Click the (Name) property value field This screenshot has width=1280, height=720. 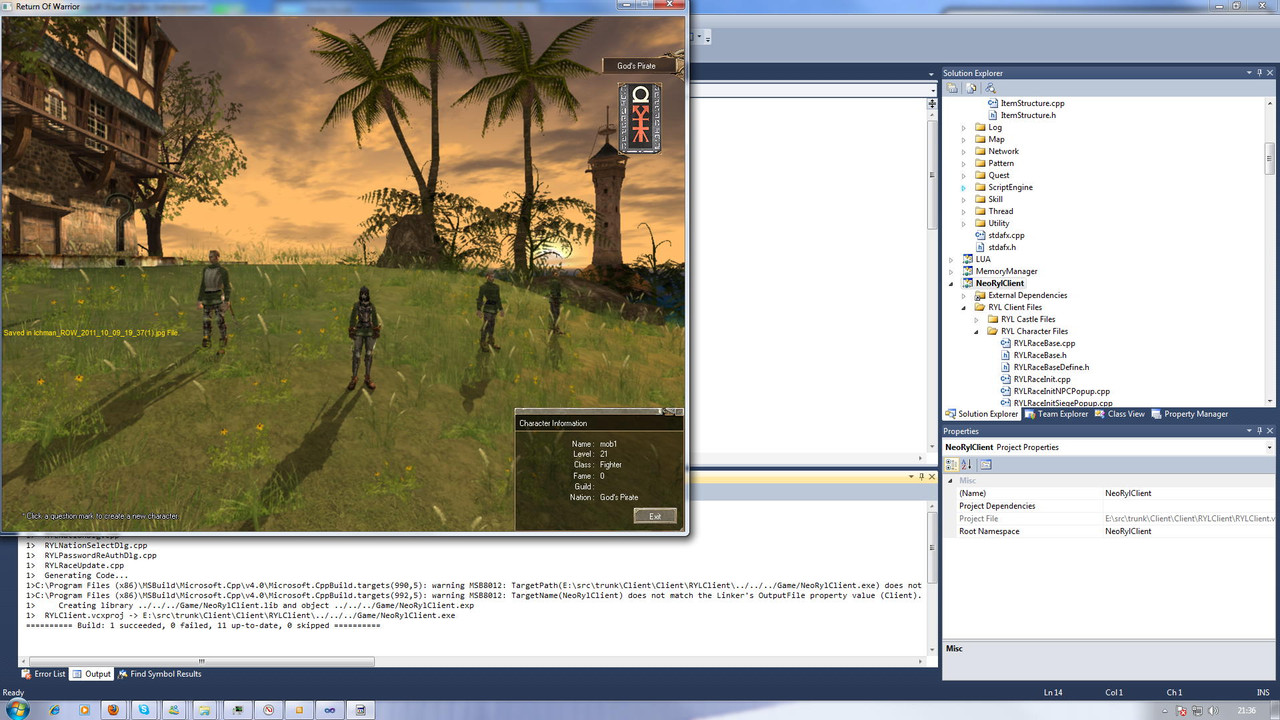pos(1188,493)
